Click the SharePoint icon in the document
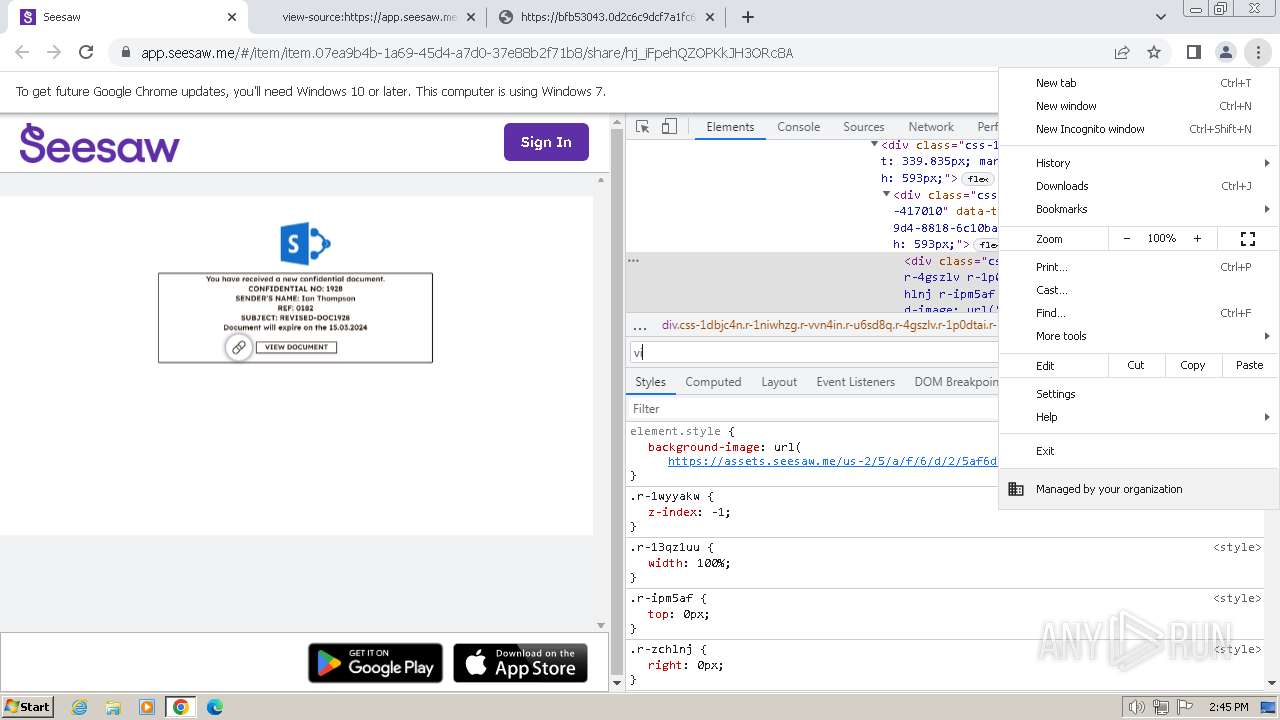The width and height of the screenshot is (1280, 720). pyautogui.click(x=305, y=244)
